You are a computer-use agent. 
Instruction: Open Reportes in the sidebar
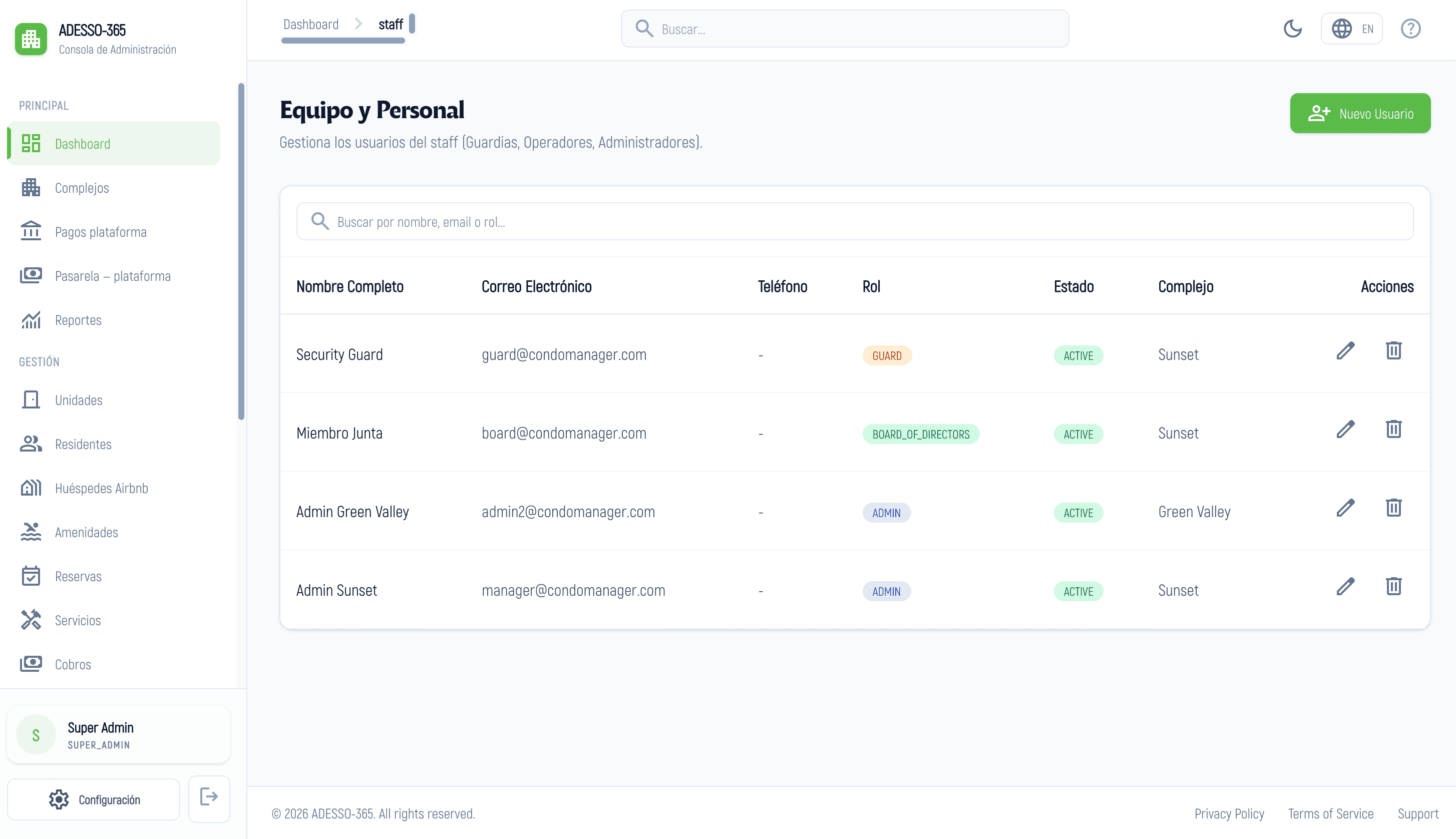click(x=114, y=320)
